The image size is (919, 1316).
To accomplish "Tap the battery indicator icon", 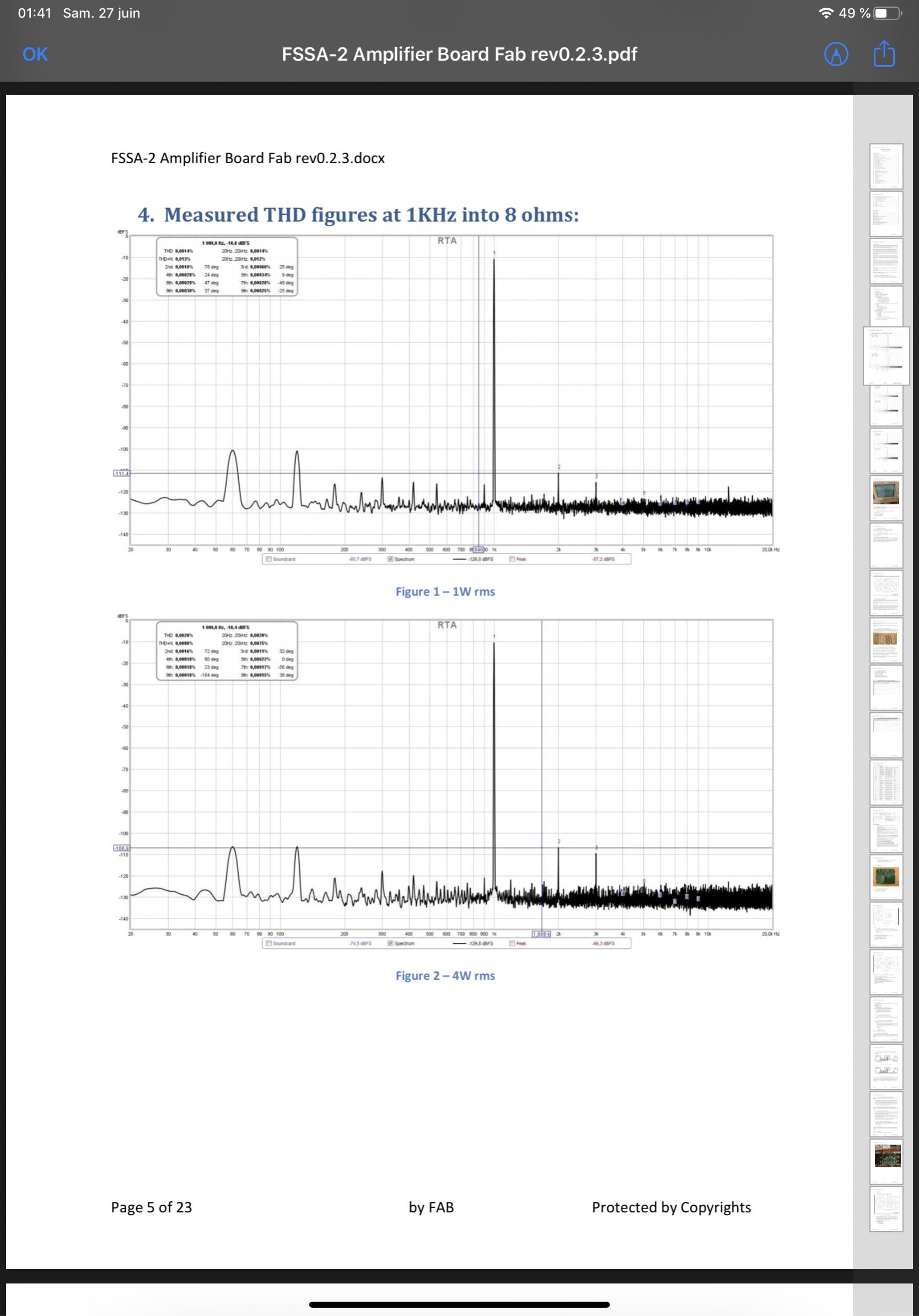I will [888, 13].
